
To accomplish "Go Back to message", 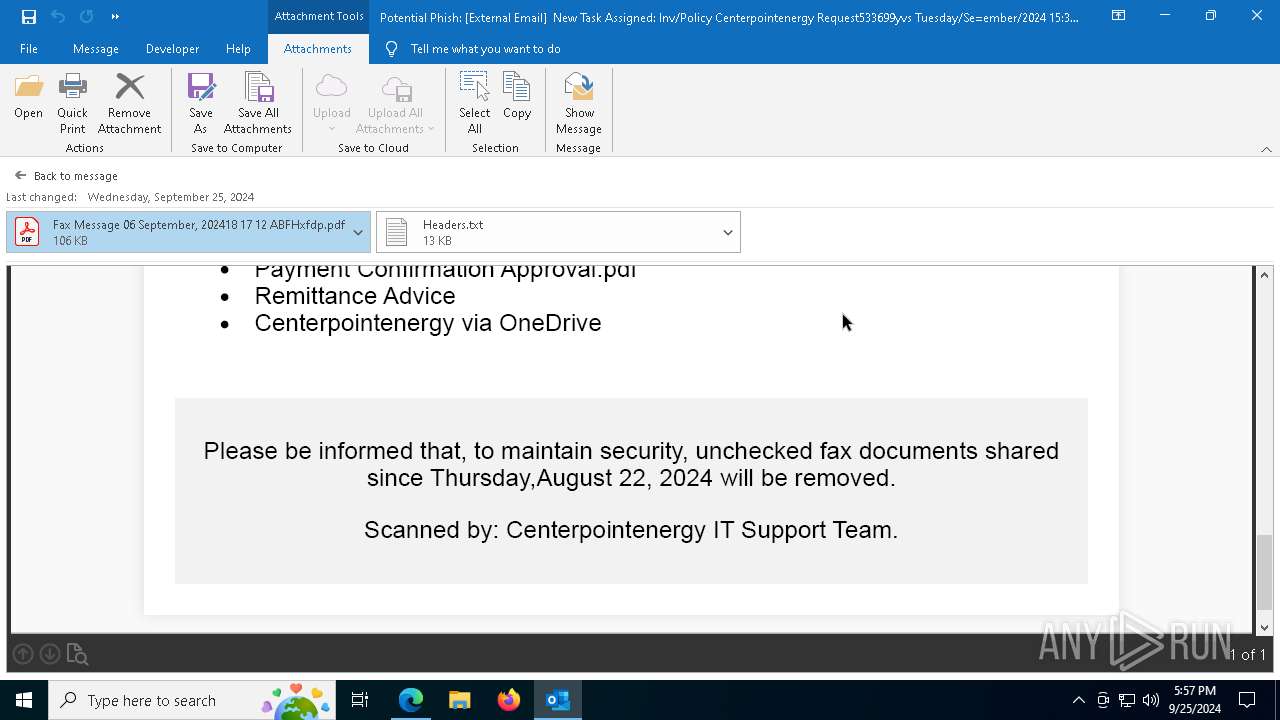I will pyautogui.click(x=66, y=175).
